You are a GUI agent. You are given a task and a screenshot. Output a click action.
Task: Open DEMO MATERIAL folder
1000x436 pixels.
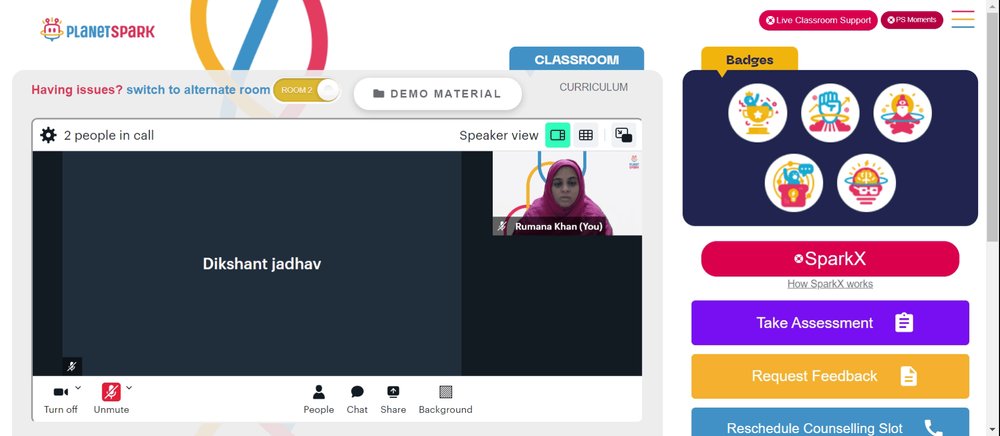pos(438,94)
